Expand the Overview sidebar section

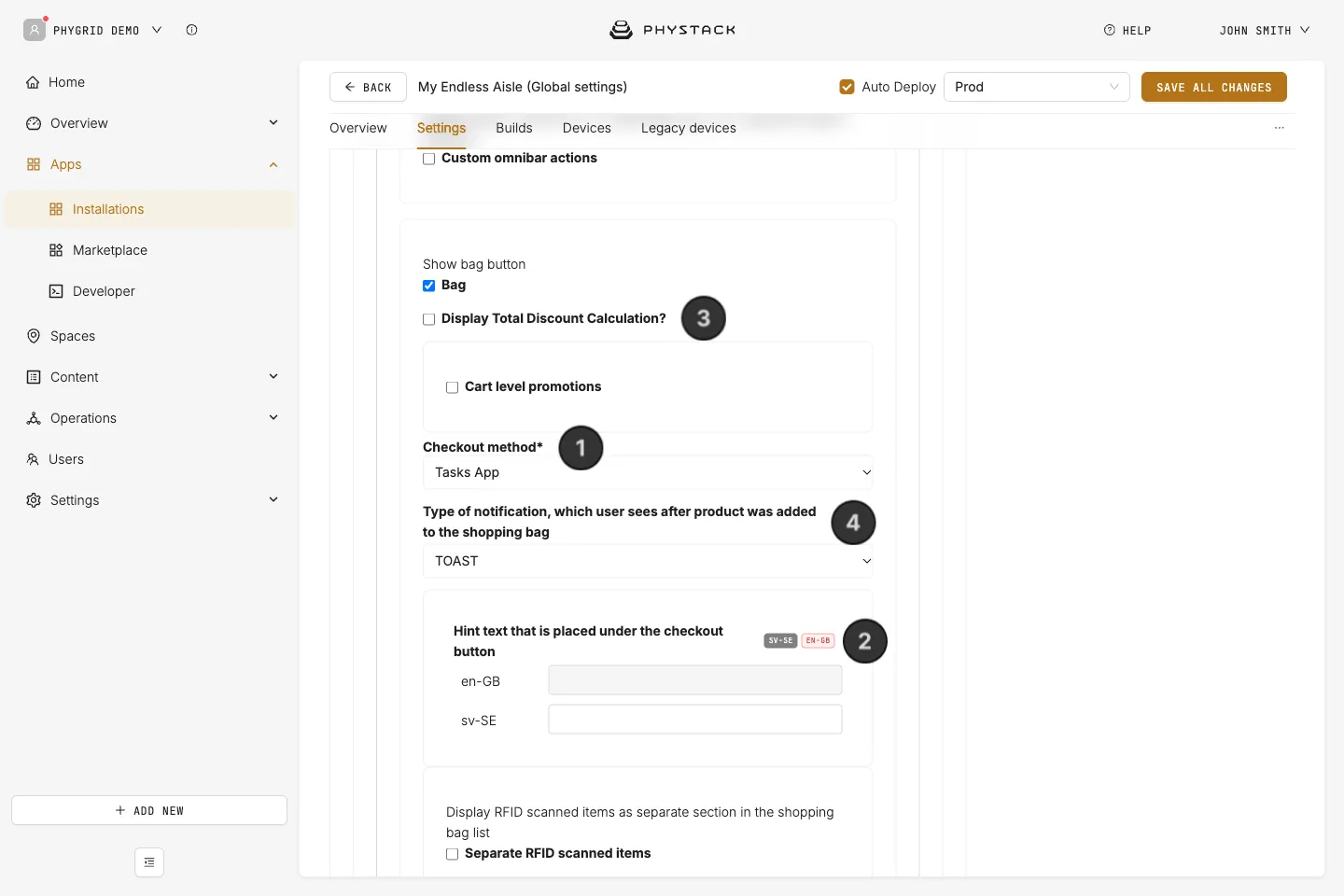273,123
